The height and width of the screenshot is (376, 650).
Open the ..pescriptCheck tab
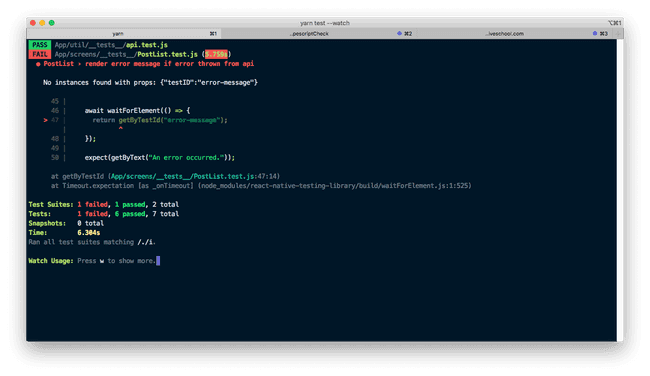(x=318, y=34)
